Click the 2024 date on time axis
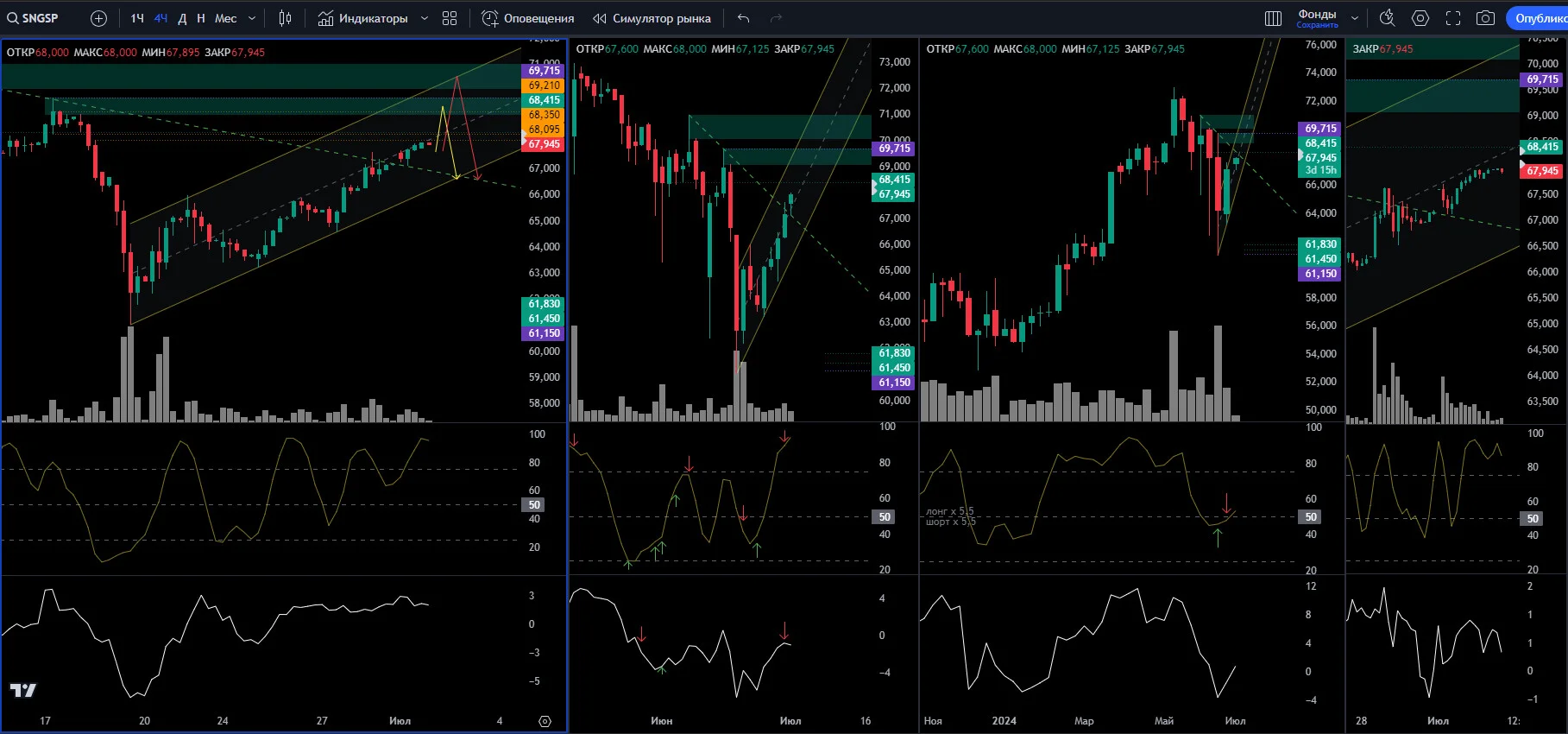1568x734 pixels. pos(1004,721)
